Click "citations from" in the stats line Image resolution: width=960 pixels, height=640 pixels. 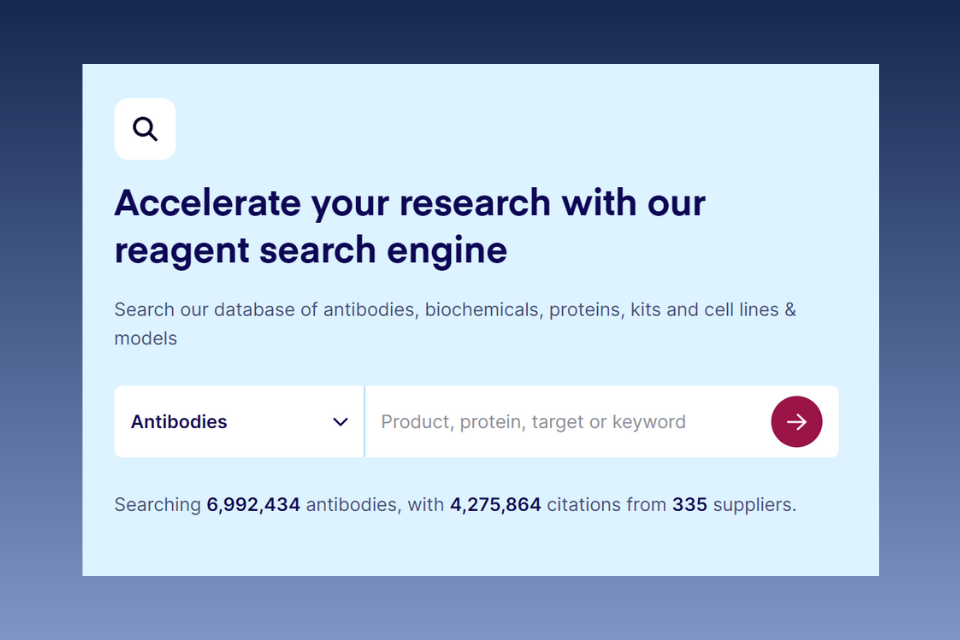click(606, 505)
